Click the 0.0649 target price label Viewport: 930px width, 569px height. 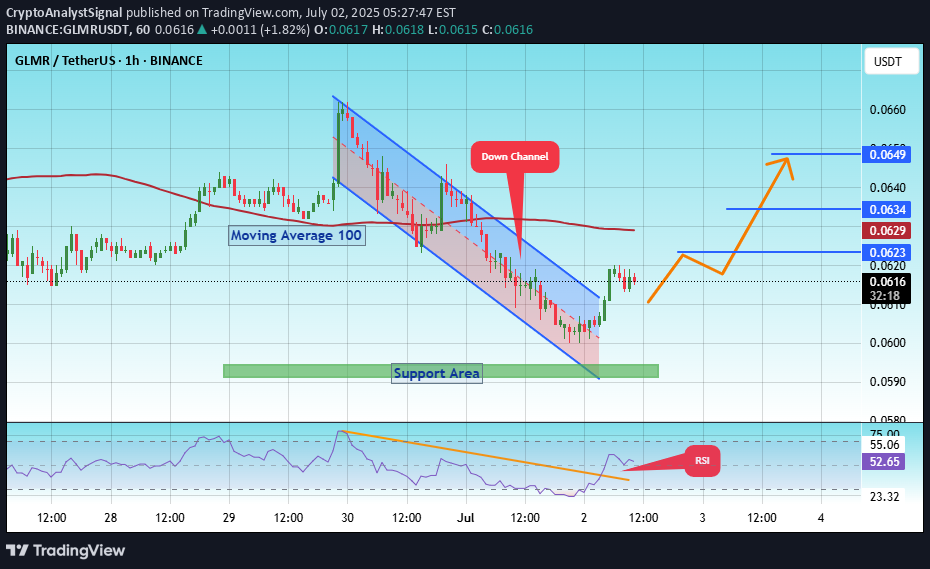coord(887,155)
